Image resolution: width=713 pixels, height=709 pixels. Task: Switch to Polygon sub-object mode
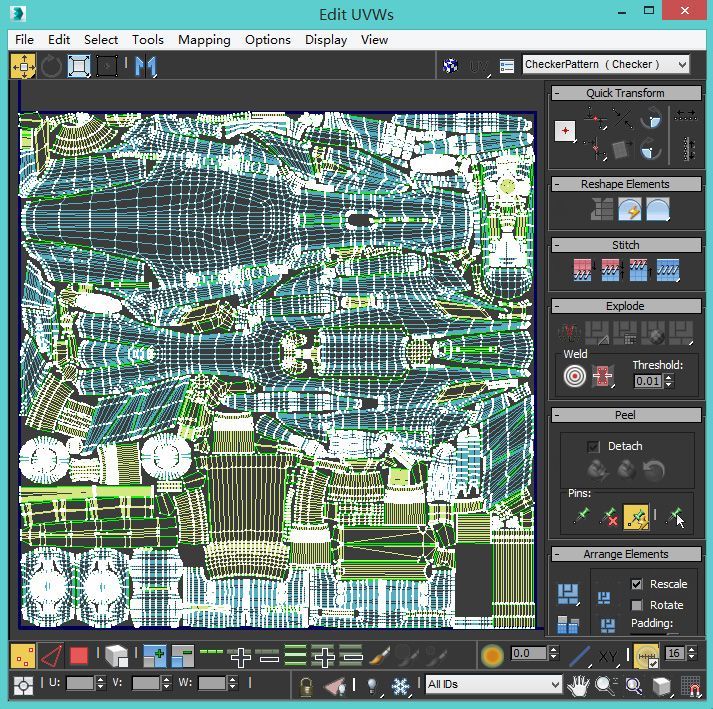pos(79,656)
